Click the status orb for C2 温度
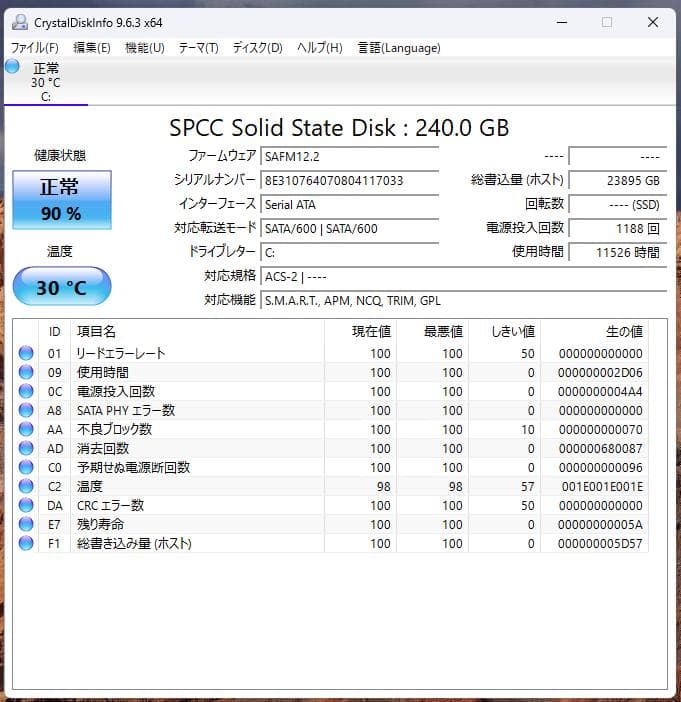681x702 pixels. click(26, 486)
